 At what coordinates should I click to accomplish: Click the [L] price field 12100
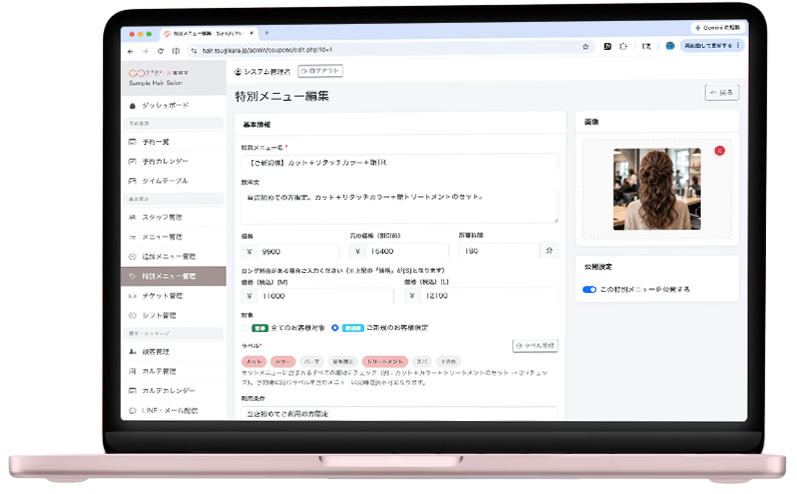click(x=488, y=295)
